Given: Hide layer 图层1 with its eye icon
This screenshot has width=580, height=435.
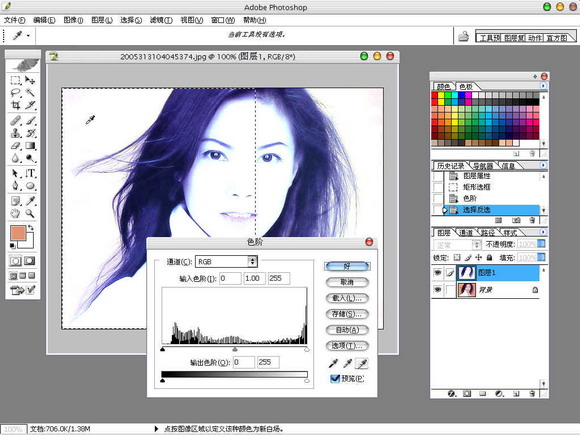Looking at the screenshot, I should [x=438, y=273].
